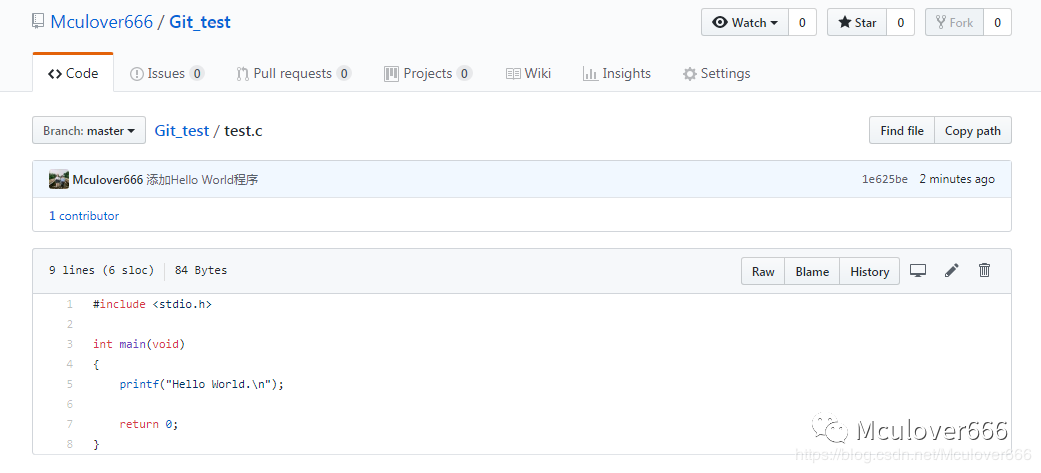The width and height of the screenshot is (1041, 473).
Task: Open Mculover666 owner link in header
Action: point(102,22)
